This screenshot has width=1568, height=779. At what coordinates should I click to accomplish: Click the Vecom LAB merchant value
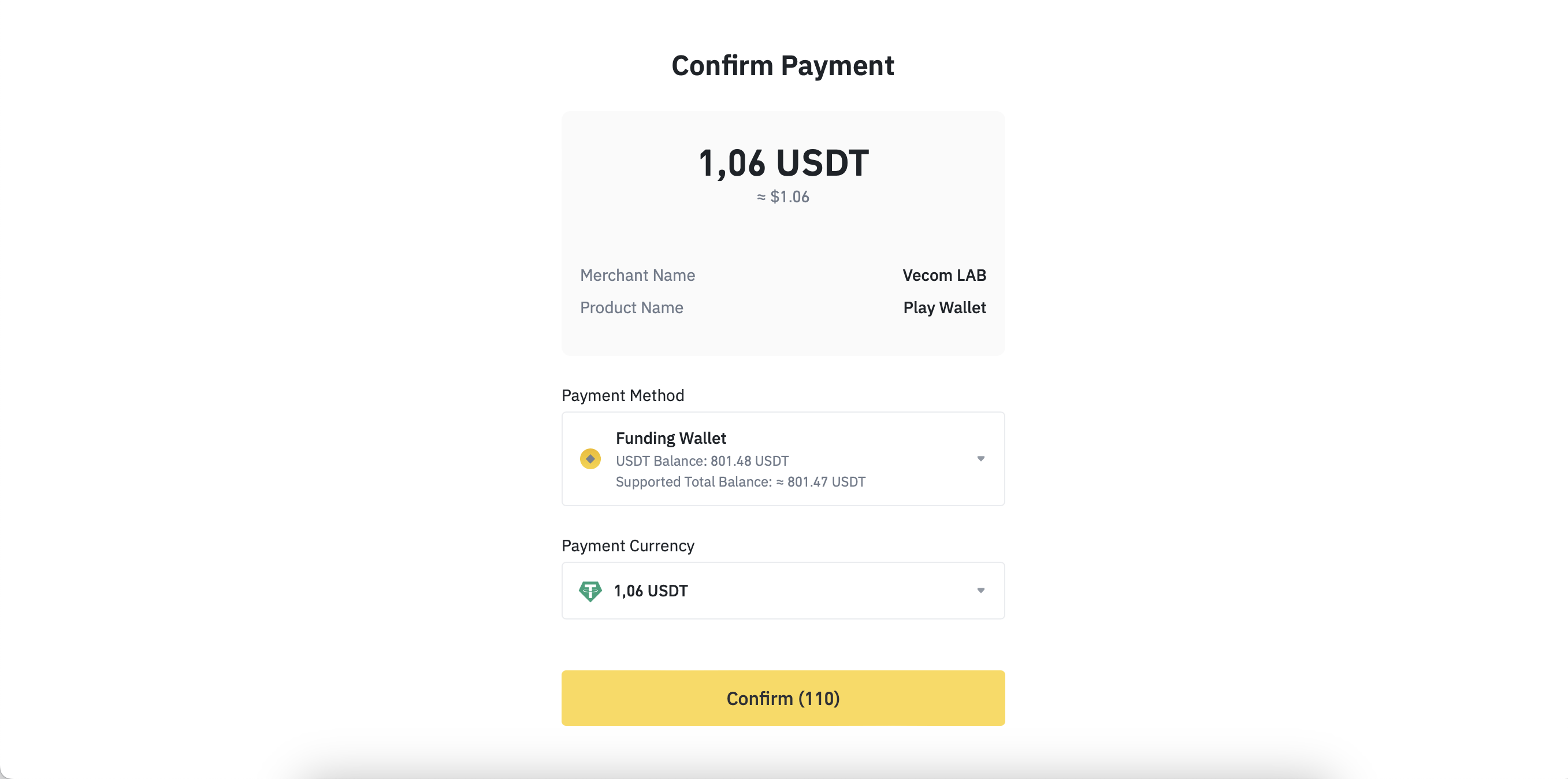pyautogui.click(x=943, y=275)
